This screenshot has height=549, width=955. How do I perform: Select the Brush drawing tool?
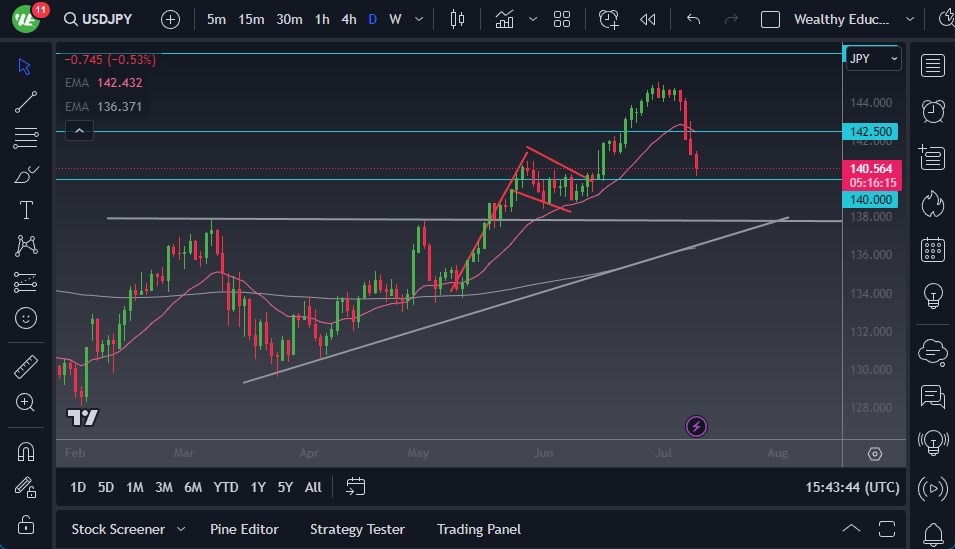(x=26, y=174)
